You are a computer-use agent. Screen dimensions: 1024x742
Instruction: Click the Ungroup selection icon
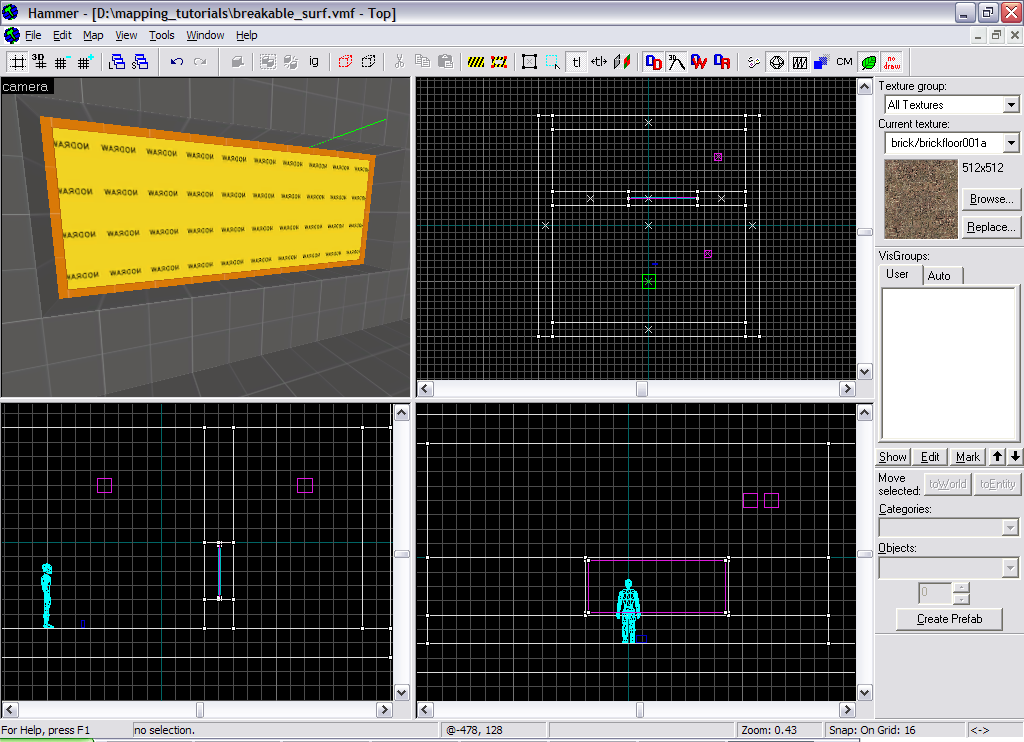(291, 62)
